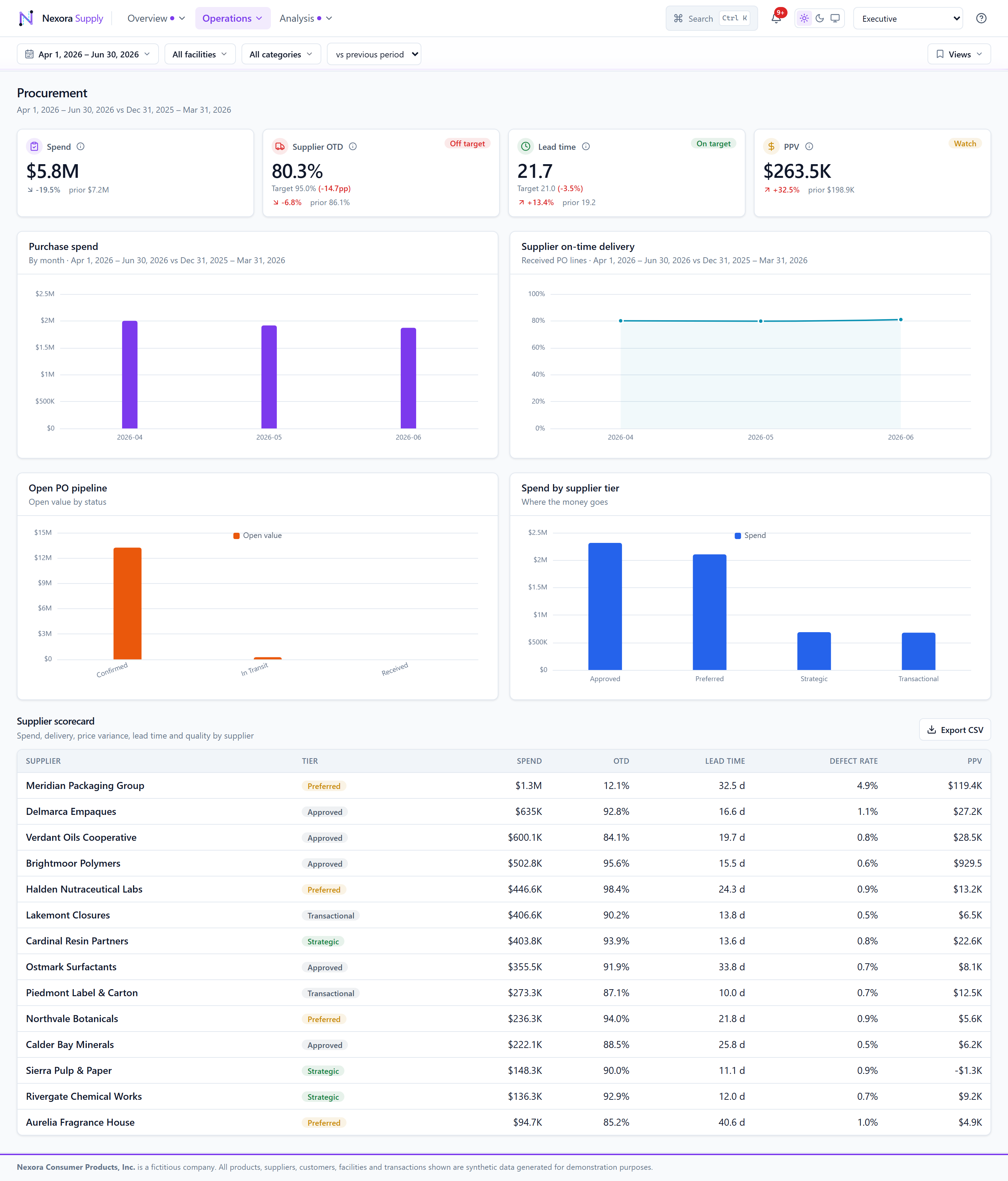Open the Operations menu

tap(232, 18)
